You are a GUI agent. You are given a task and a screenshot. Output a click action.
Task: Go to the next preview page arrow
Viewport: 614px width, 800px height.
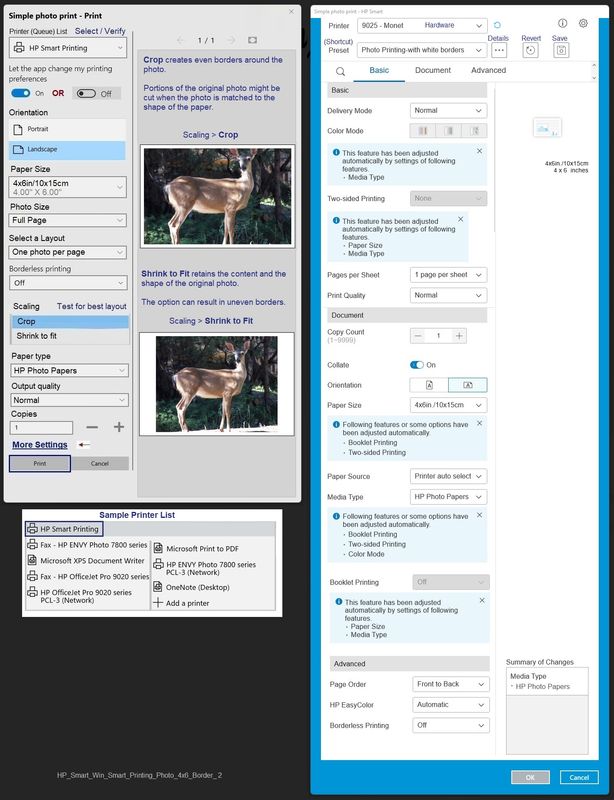click(231, 40)
